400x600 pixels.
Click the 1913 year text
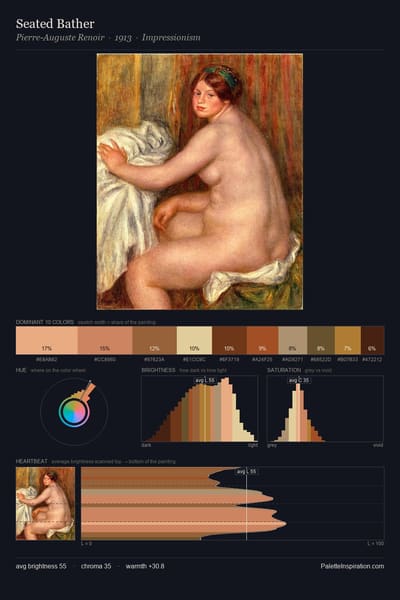click(123, 38)
